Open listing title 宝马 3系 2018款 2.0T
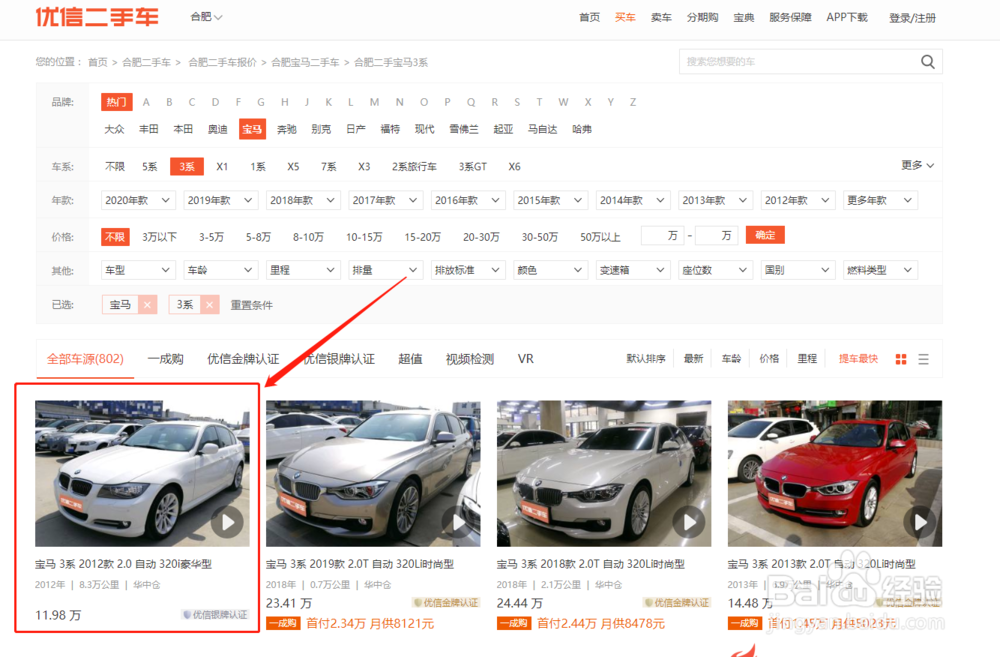1000x657 pixels. (x=591, y=564)
